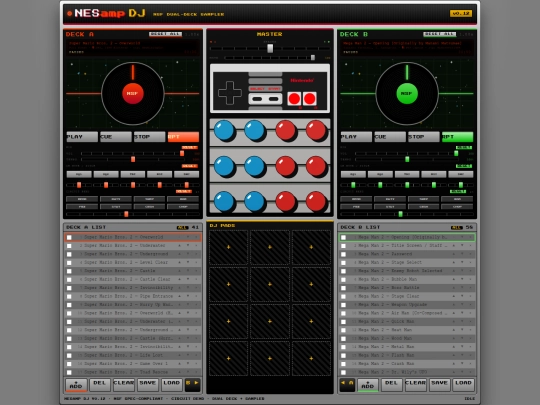Click the master crossfader handle
The width and height of the screenshot is (540, 405).
click(x=270, y=48)
